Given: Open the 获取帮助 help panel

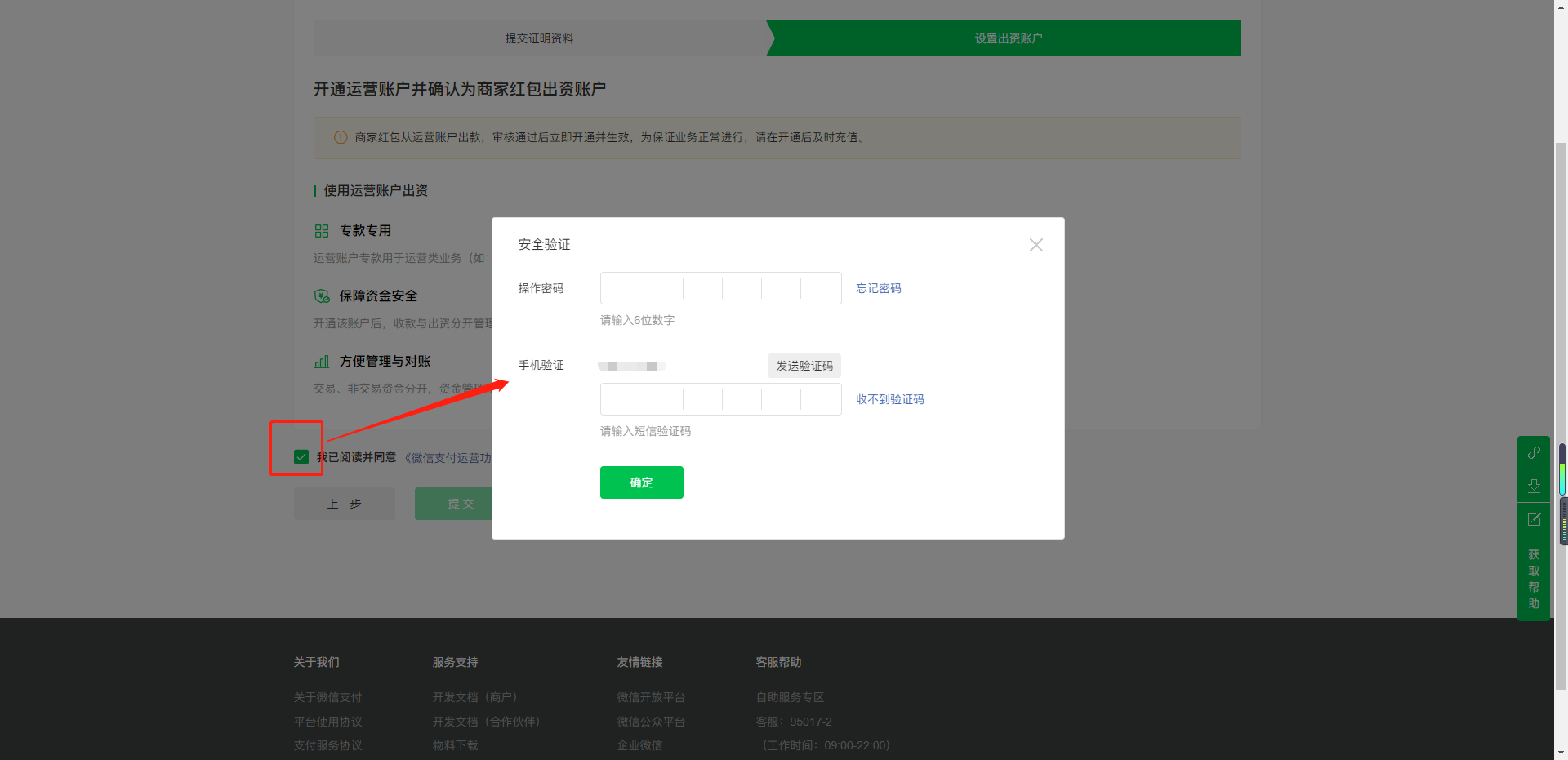Looking at the screenshot, I should (x=1534, y=579).
